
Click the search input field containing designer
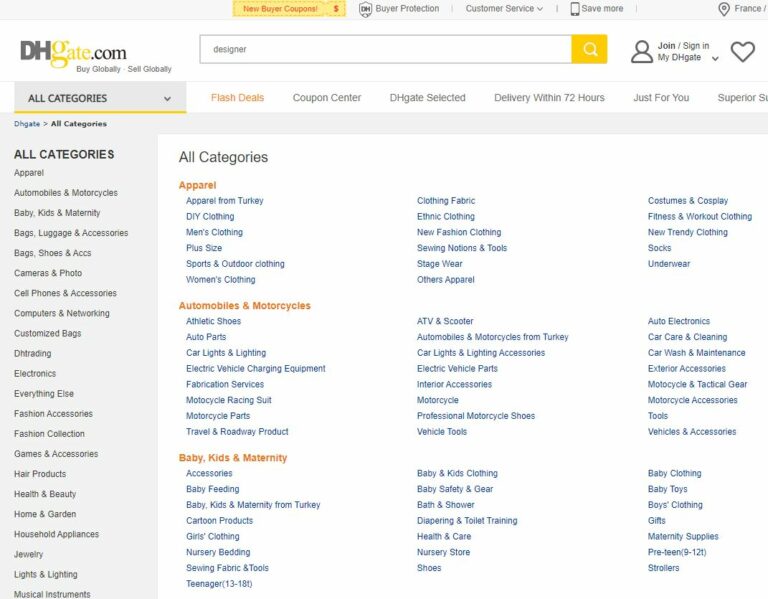coord(385,49)
